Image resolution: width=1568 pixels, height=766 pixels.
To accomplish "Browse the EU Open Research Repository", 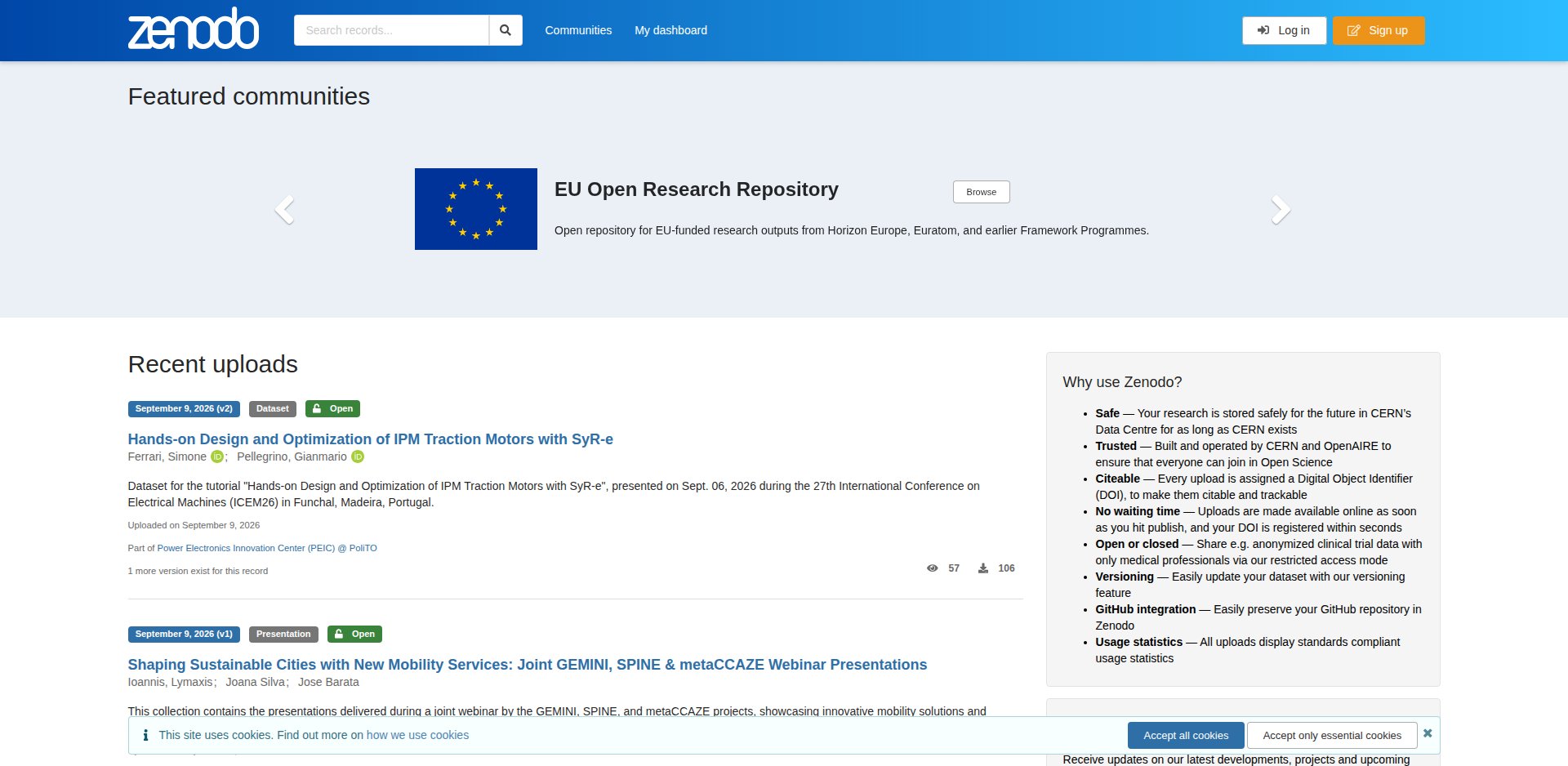I will click(x=982, y=192).
